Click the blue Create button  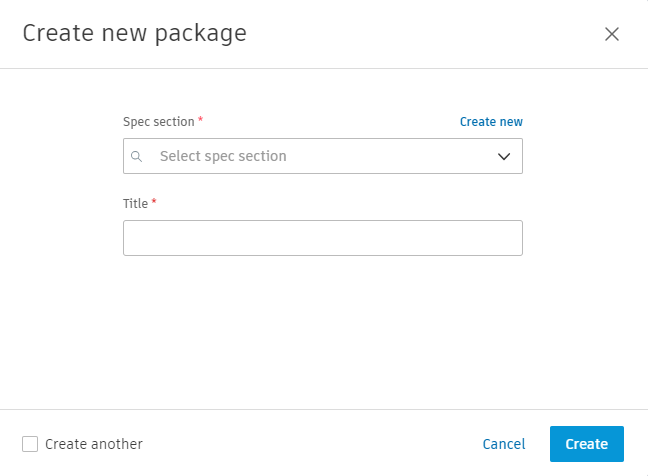pos(586,444)
